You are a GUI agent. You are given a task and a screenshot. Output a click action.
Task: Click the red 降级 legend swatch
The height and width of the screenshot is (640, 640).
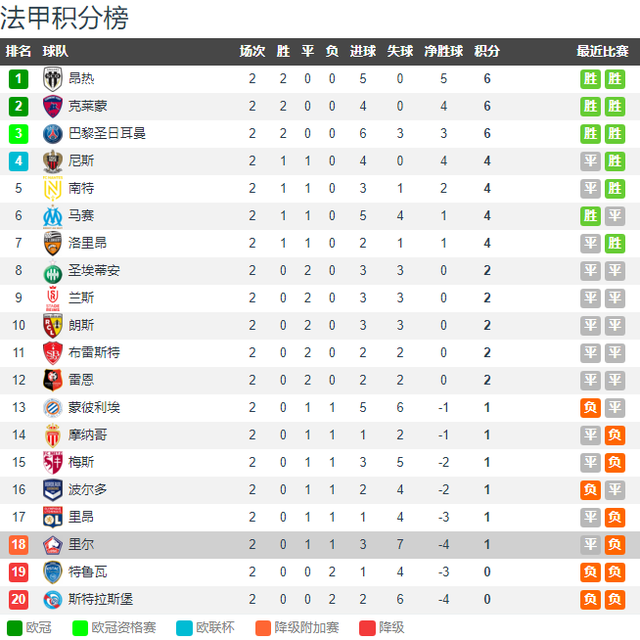(x=367, y=628)
